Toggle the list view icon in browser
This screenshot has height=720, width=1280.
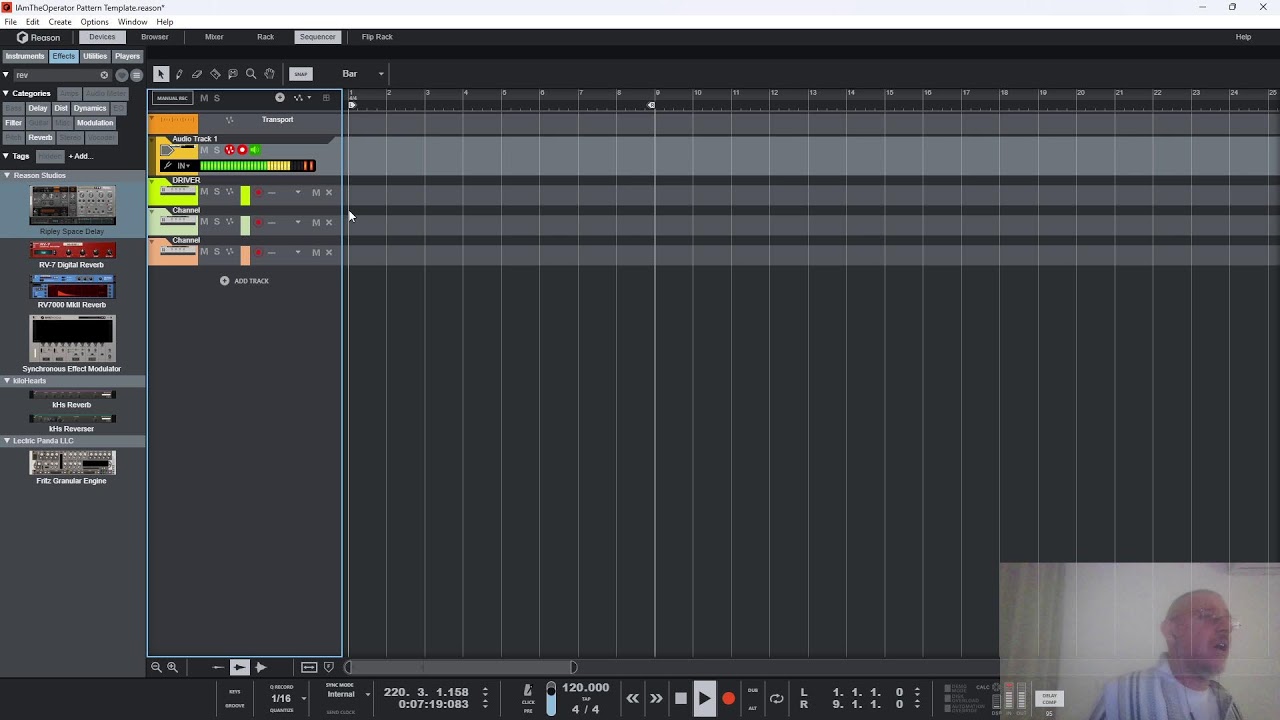coord(136,75)
